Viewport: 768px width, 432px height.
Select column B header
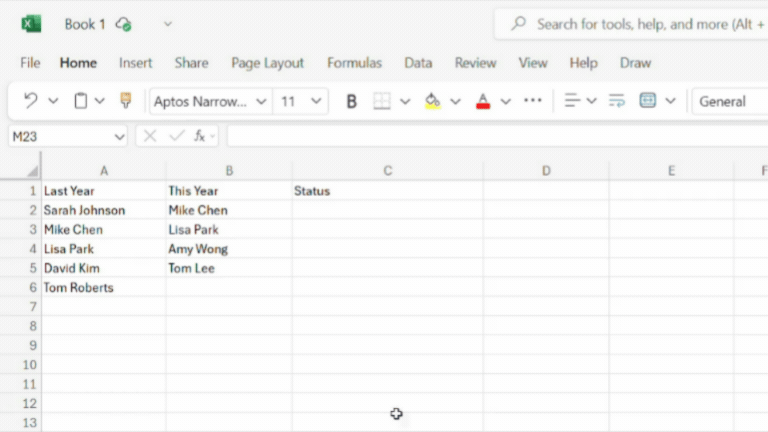(x=229, y=170)
